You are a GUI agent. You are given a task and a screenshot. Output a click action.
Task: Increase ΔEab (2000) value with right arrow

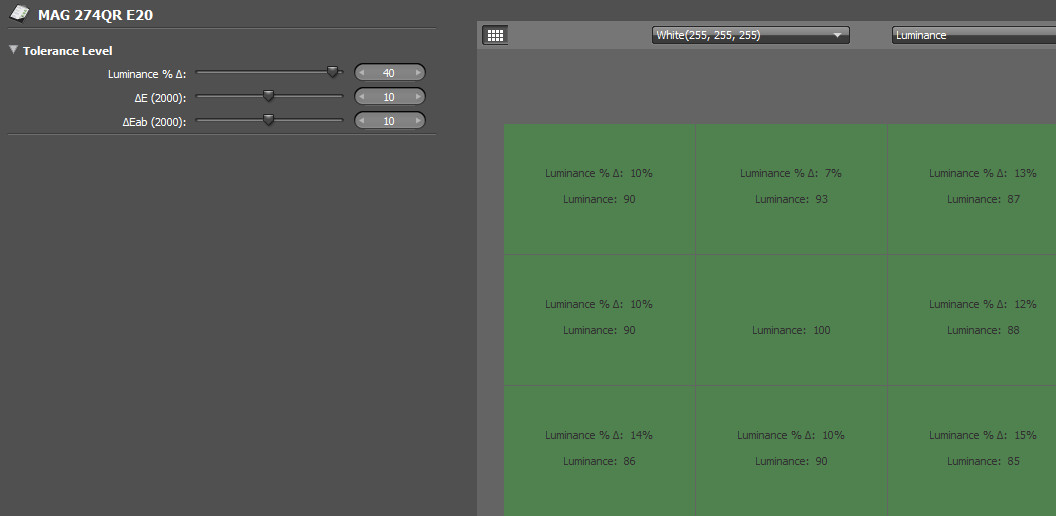click(417, 121)
